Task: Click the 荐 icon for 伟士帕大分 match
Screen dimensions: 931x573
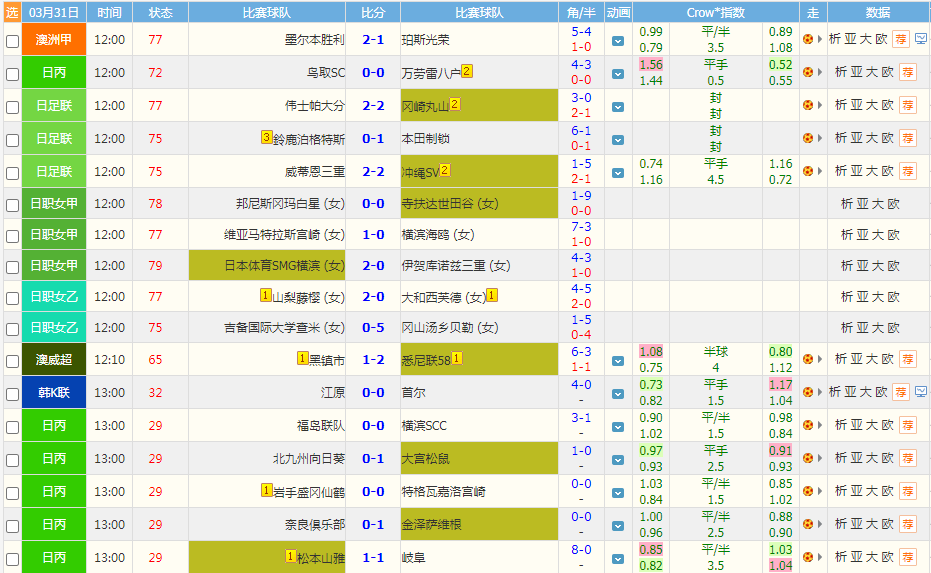Action: 907,105
